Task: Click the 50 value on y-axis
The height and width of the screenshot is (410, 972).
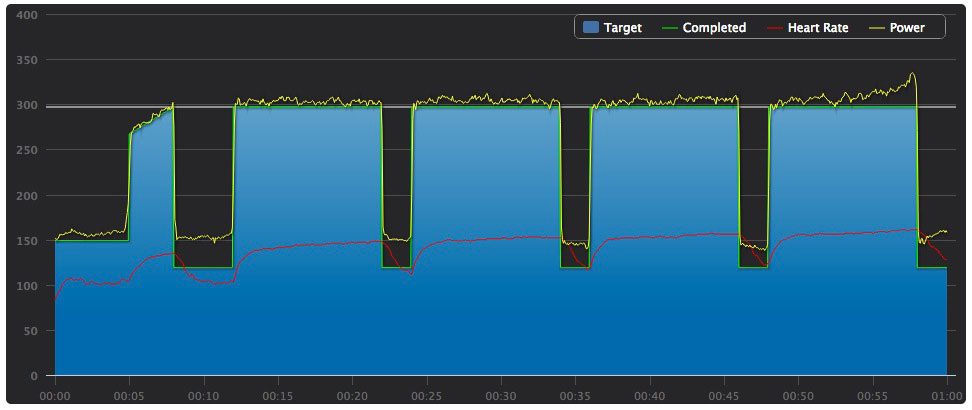Action: click(32, 331)
